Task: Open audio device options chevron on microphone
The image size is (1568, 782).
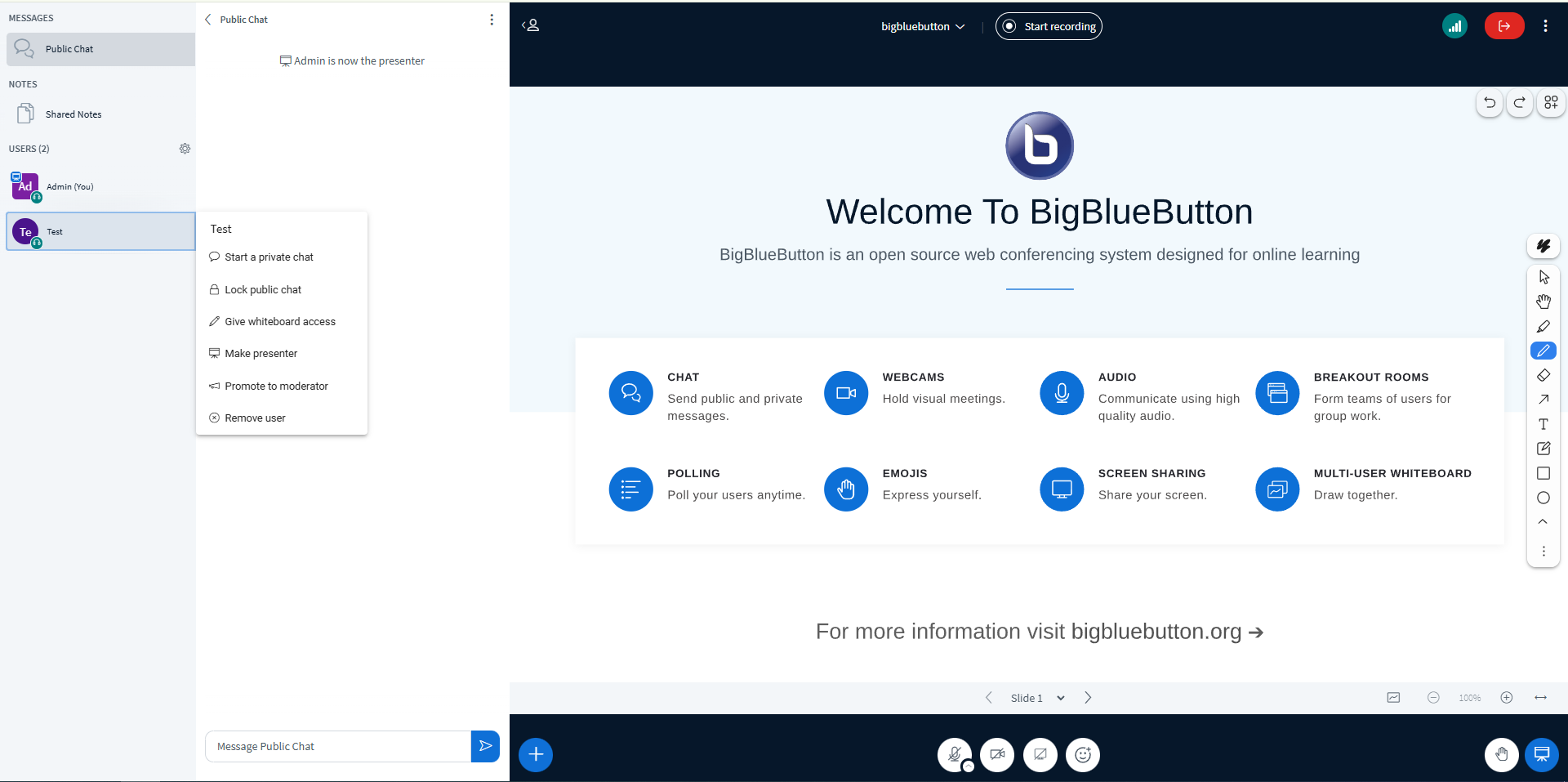Action: (969, 766)
